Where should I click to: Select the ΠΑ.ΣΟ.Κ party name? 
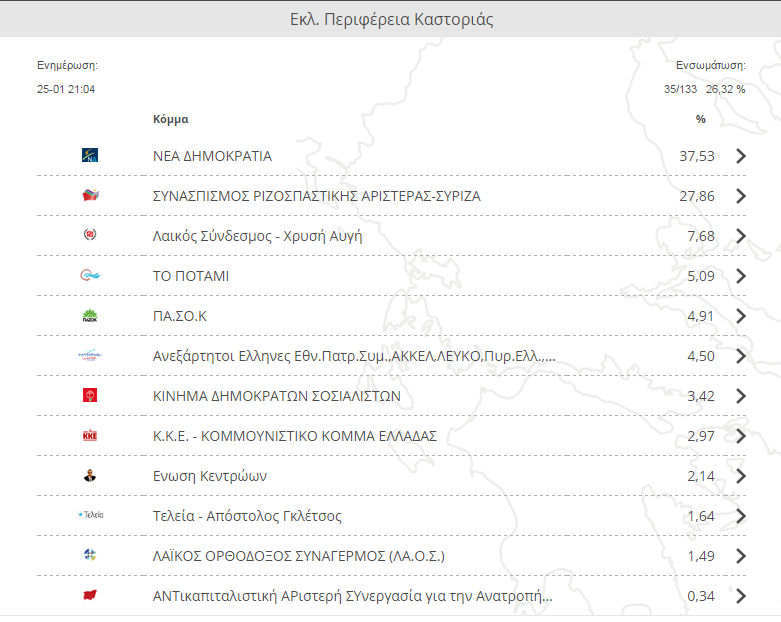click(x=179, y=316)
